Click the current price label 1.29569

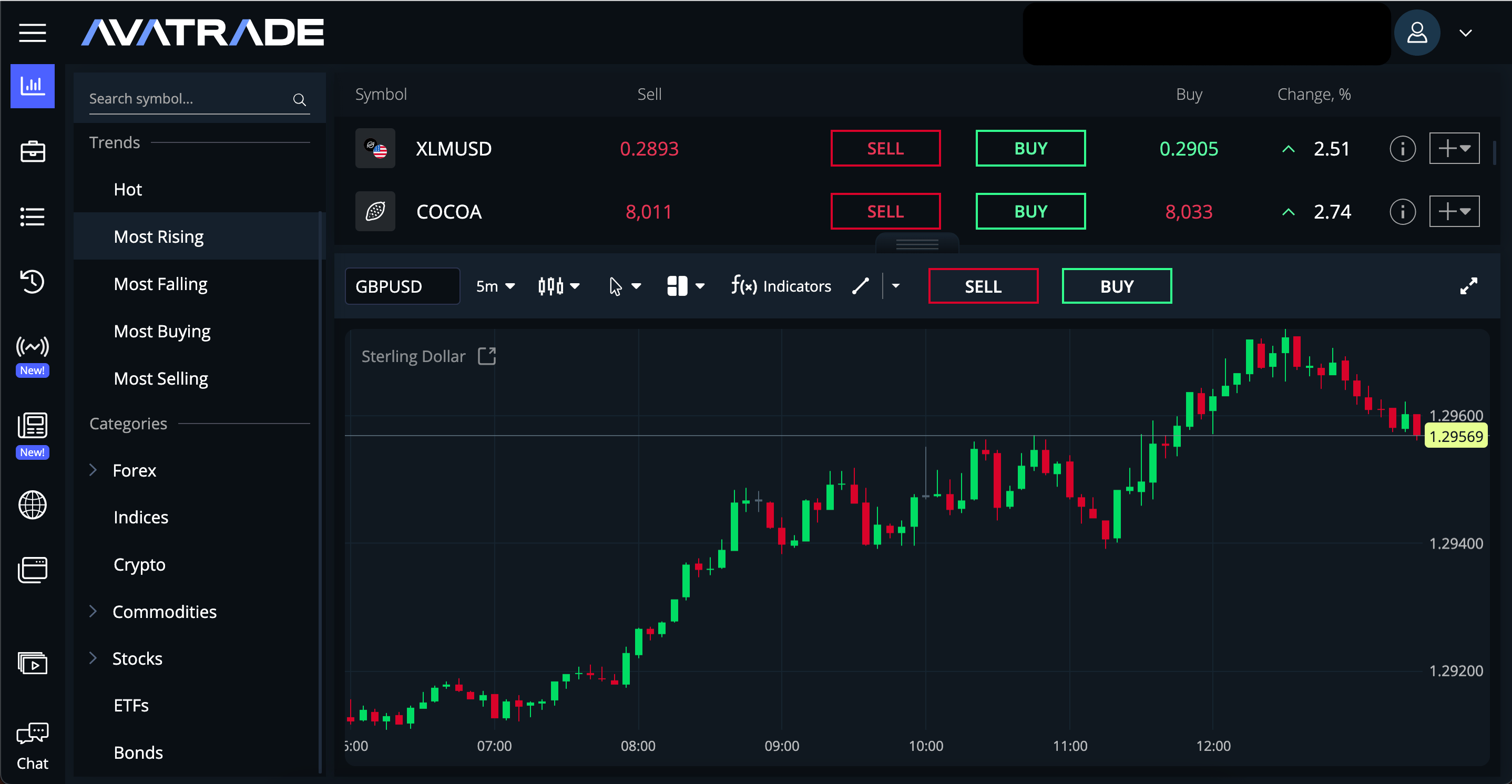(1456, 437)
